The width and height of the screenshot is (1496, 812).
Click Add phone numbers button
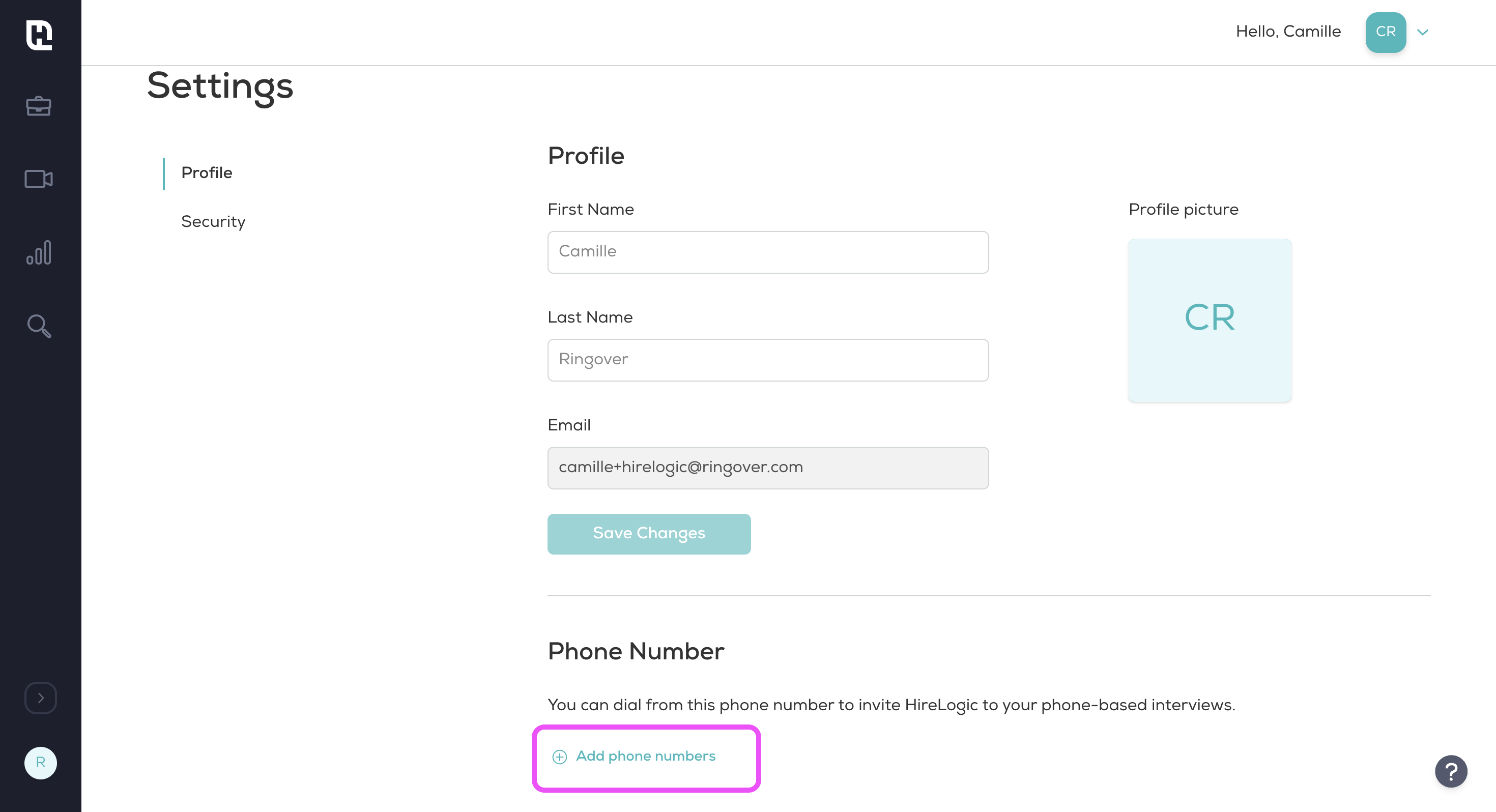pyautogui.click(x=634, y=756)
